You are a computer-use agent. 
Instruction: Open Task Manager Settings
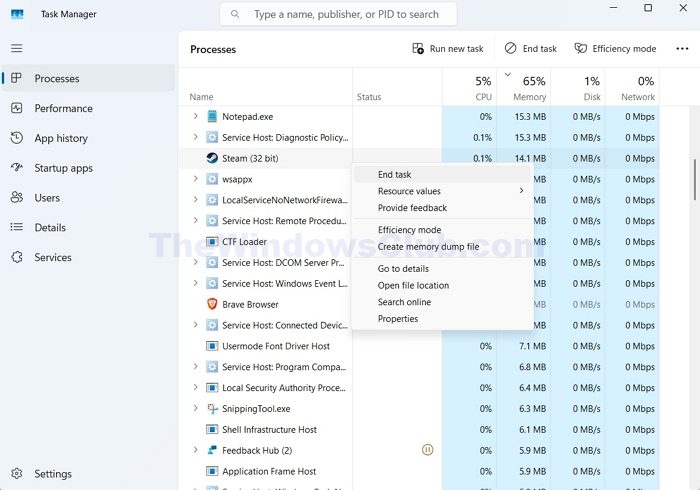coord(52,474)
